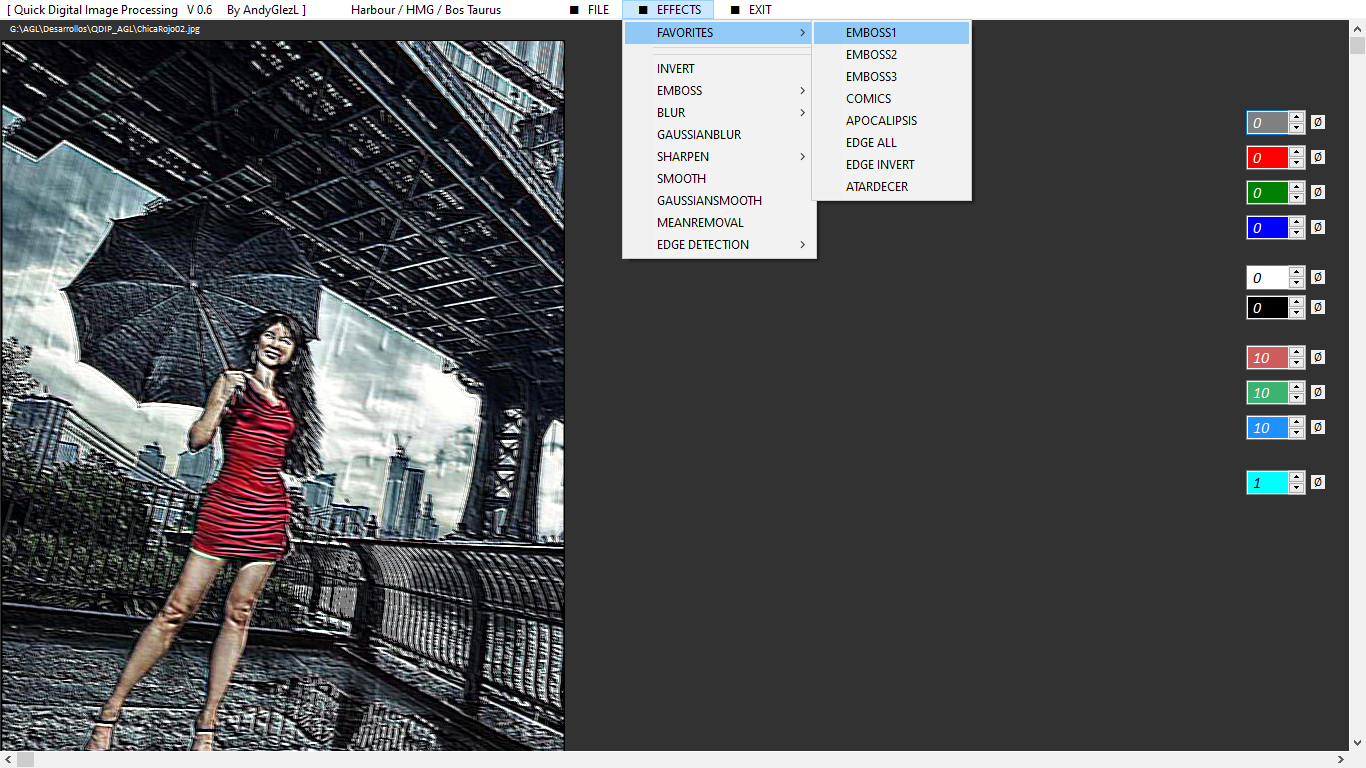This screenshot has width=1366, height=768.
Task: Click the reset Ø button beside the black field
Action: (1318, 307)
